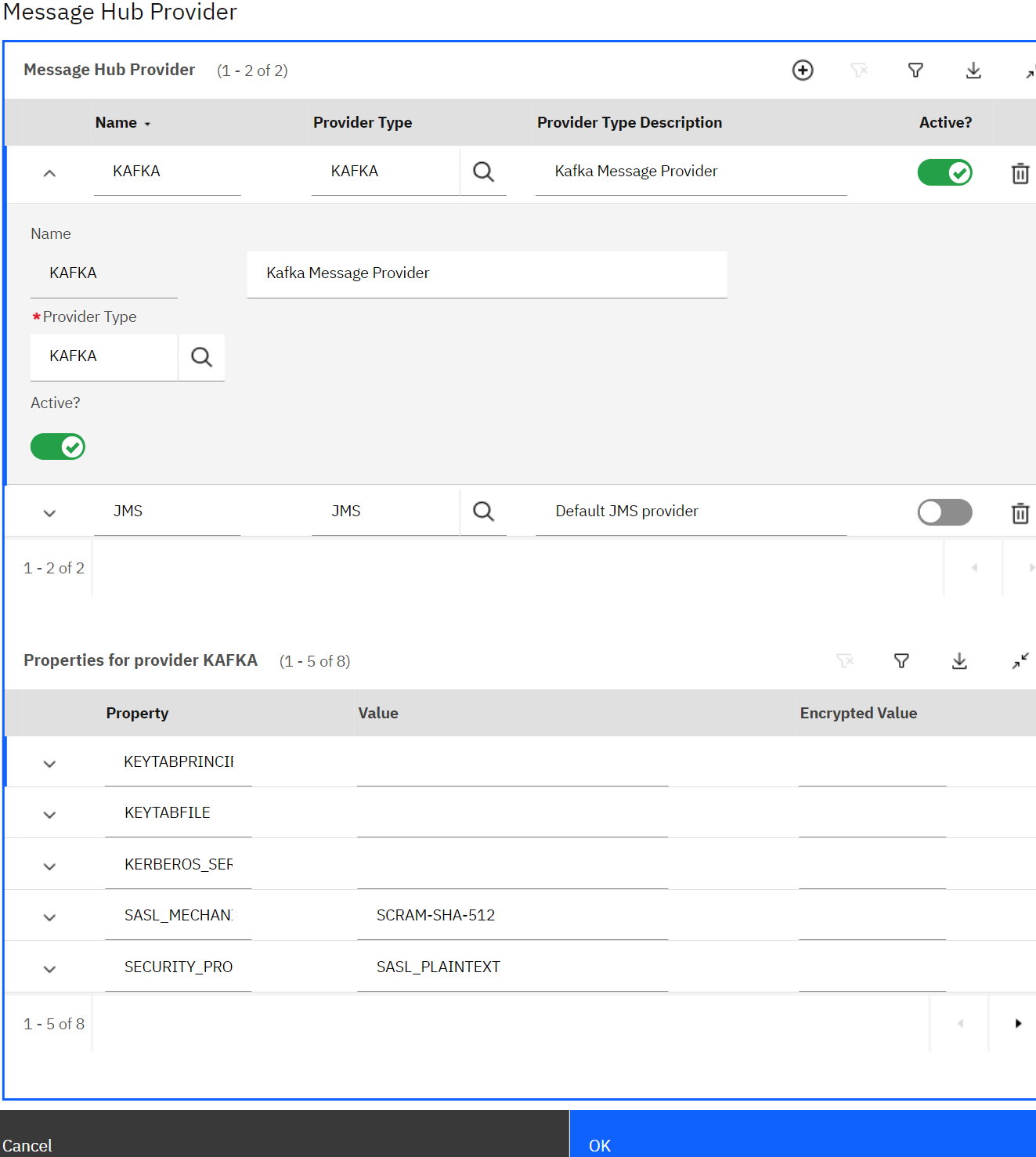Open filter for Message Hub Provider table
The height and width of the screenshot is (1157, 1036).
pyautogui.click(x=915, y=71)
